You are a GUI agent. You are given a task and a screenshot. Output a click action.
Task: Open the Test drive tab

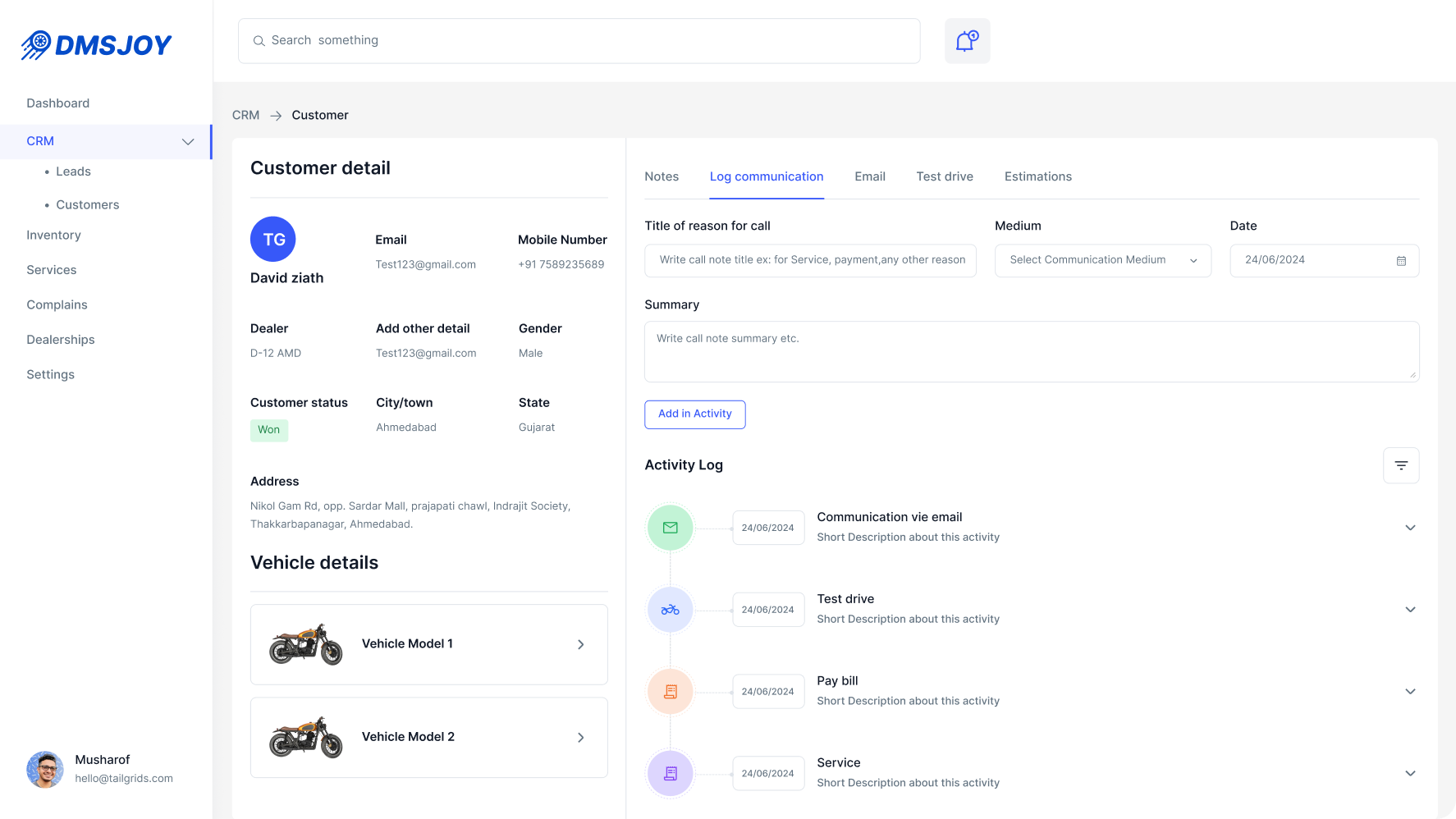945,176
